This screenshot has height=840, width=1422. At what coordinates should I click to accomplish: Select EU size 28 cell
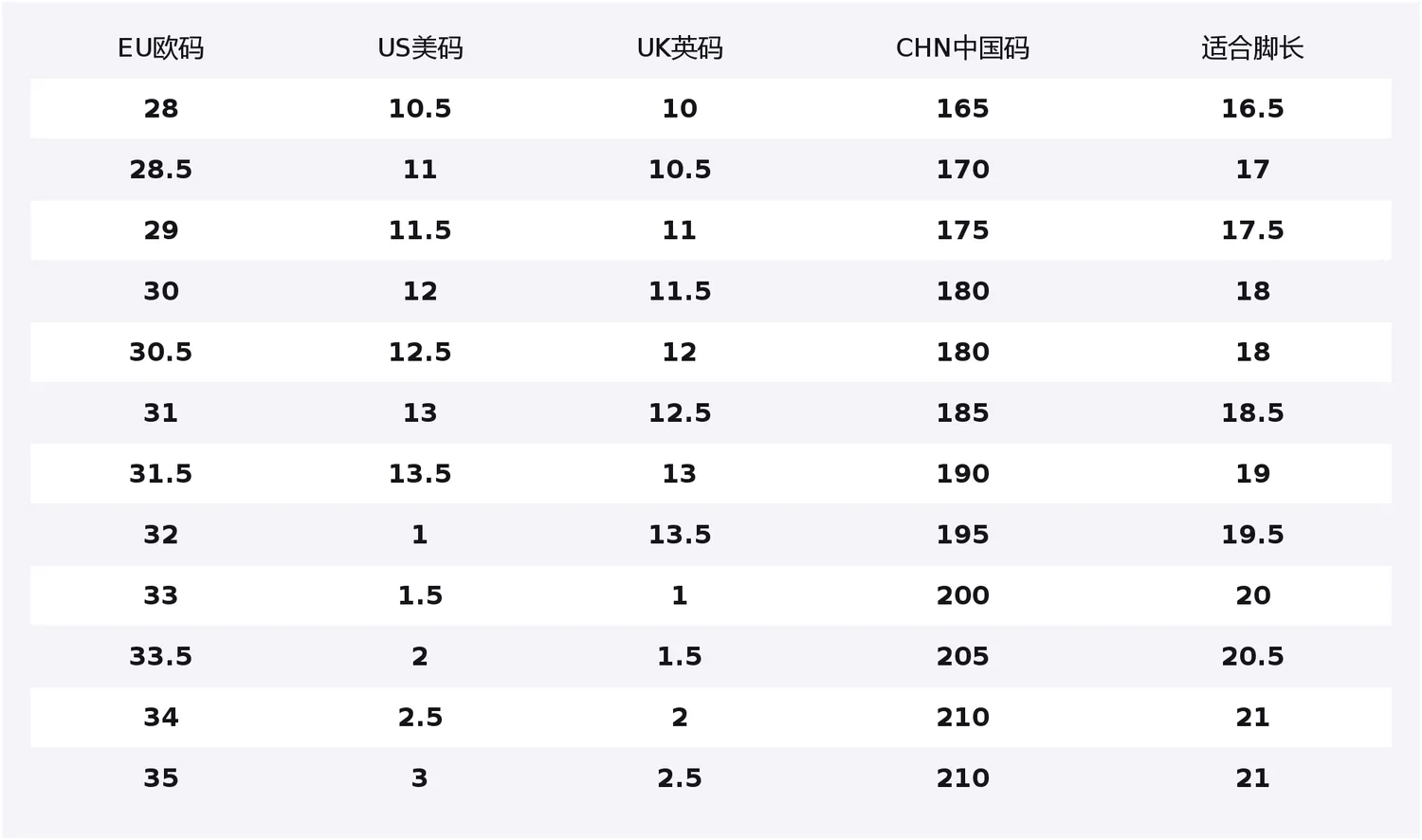click(160, 109)
